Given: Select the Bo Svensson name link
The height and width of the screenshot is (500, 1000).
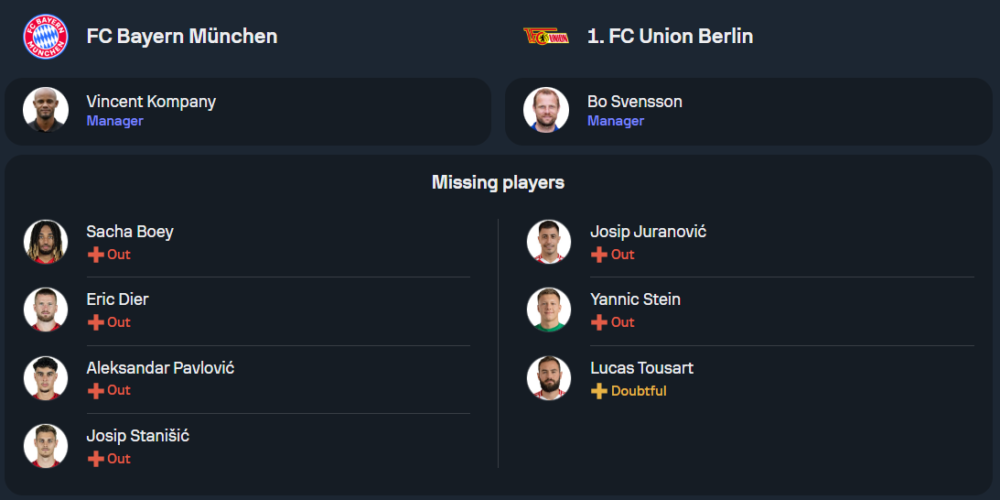Looking at the screenshot, I should click(635, 101).
